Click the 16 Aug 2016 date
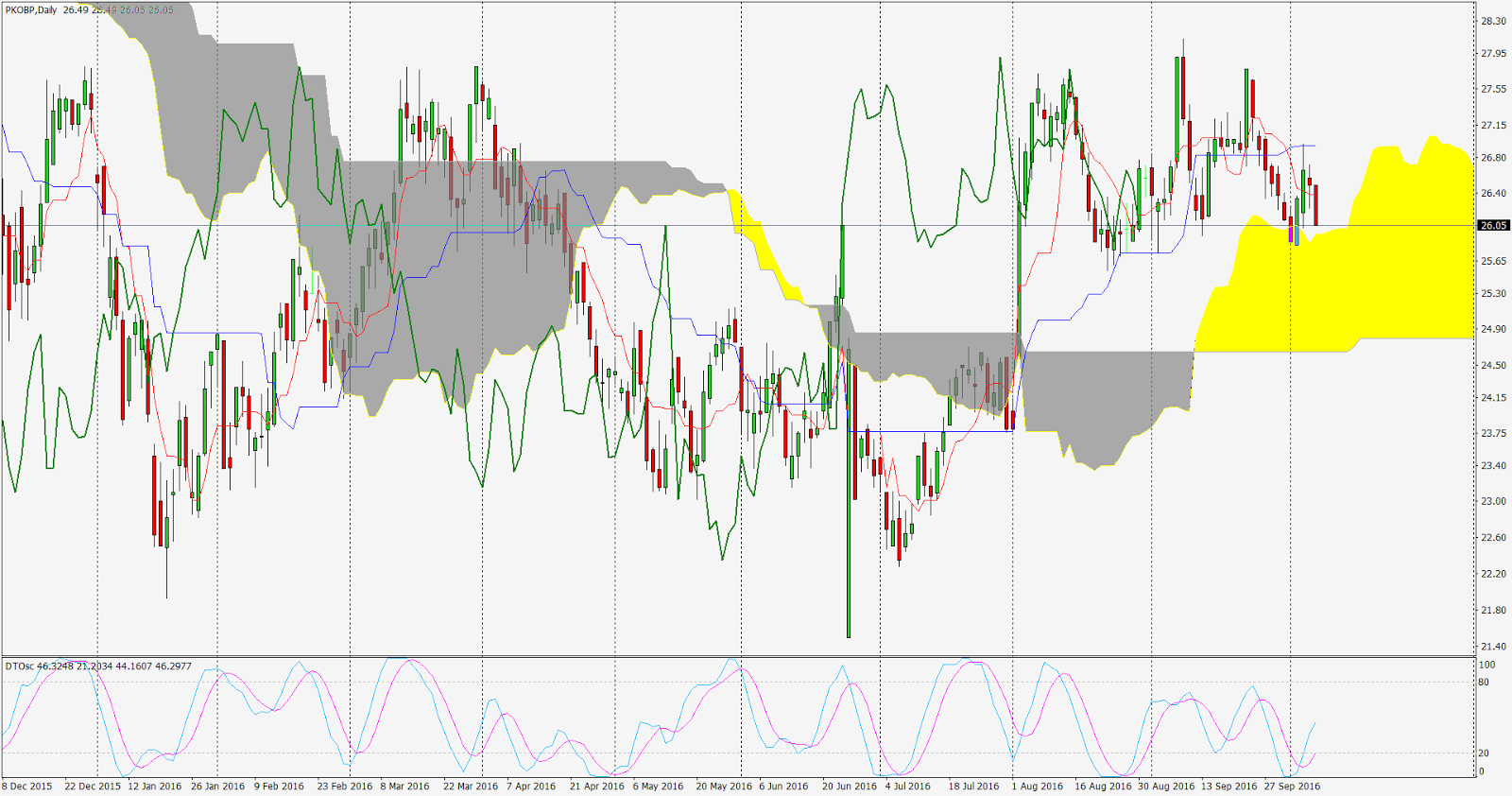The image size is (1512, 796). coord(1103,787)
